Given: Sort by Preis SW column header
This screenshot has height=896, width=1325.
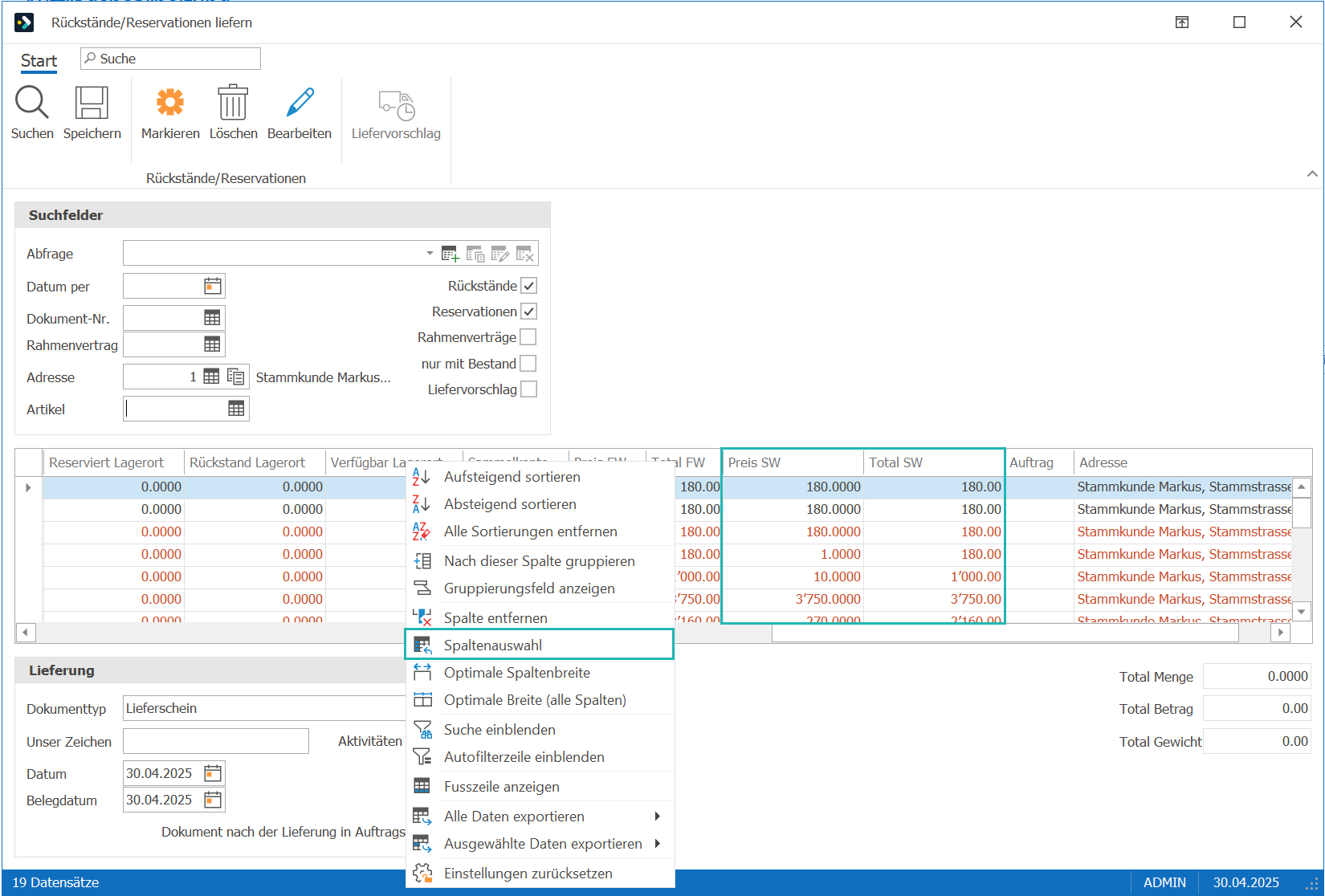Looking at the screenshot, I should [793, 462].
